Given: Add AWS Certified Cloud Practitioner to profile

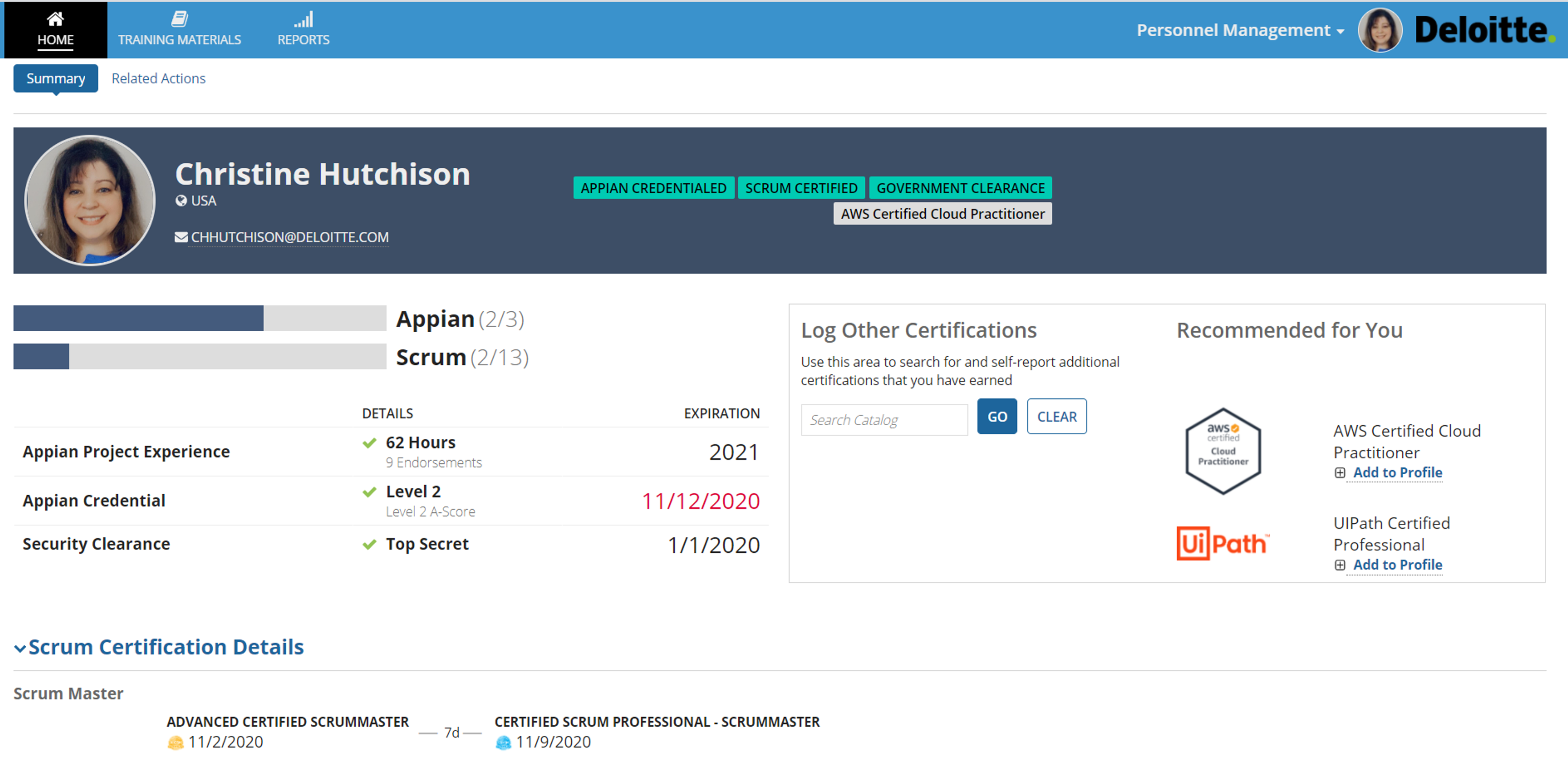Looking at the screenshot, I should coord(1397,473).
